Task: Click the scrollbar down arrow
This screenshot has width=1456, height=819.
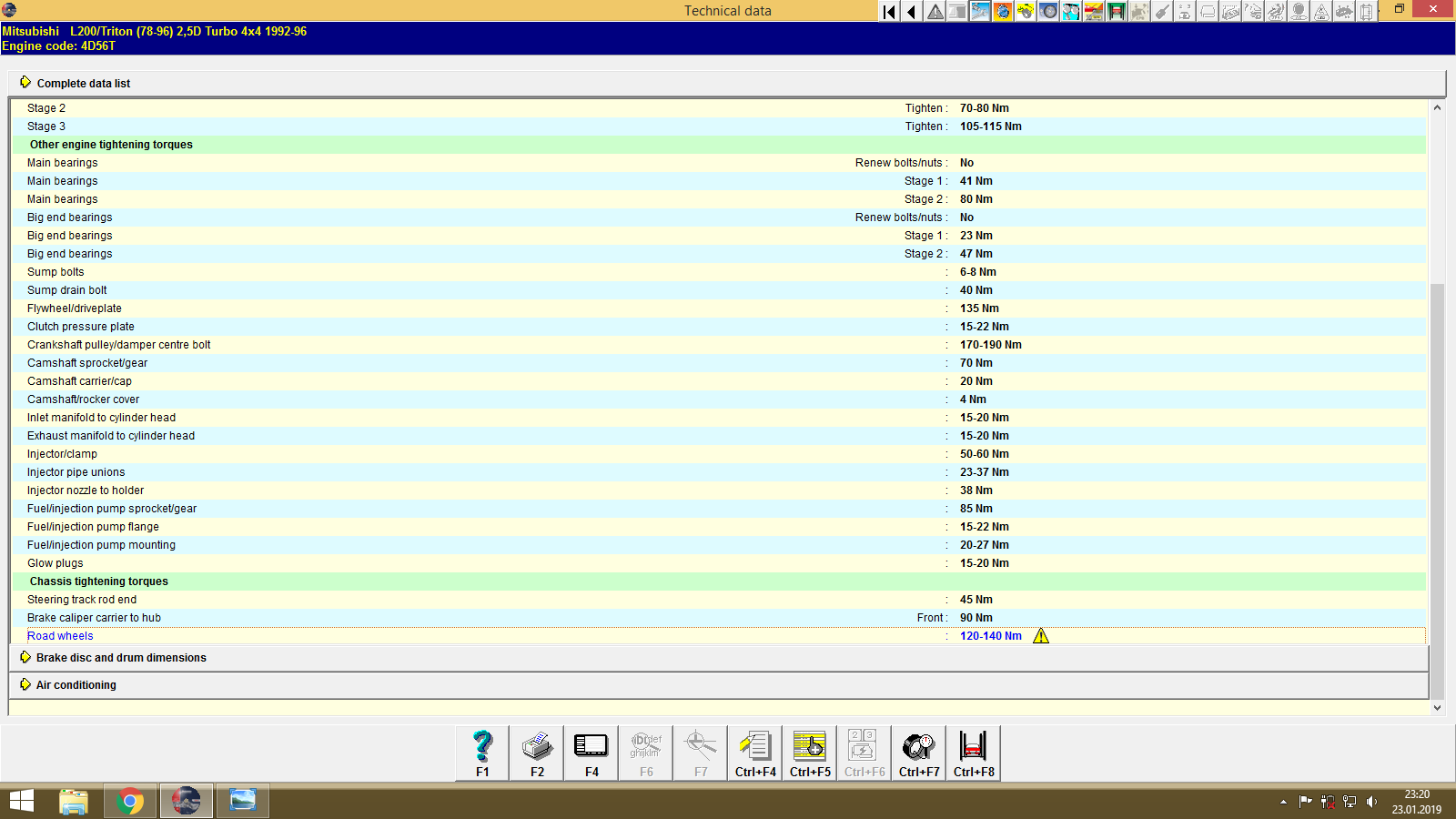Action: [1438, 707]
